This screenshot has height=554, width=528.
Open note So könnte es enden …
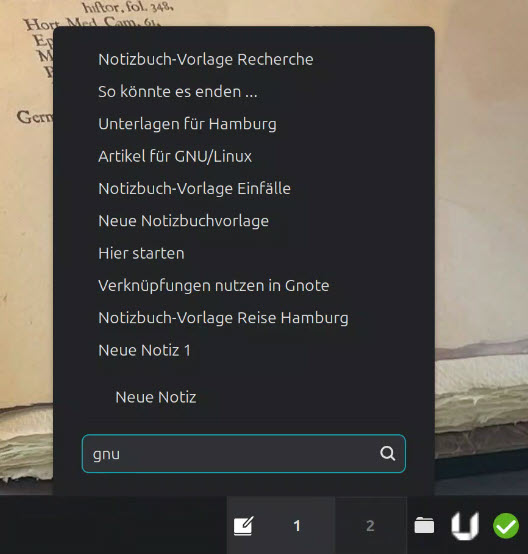click(x=178, y=92)
